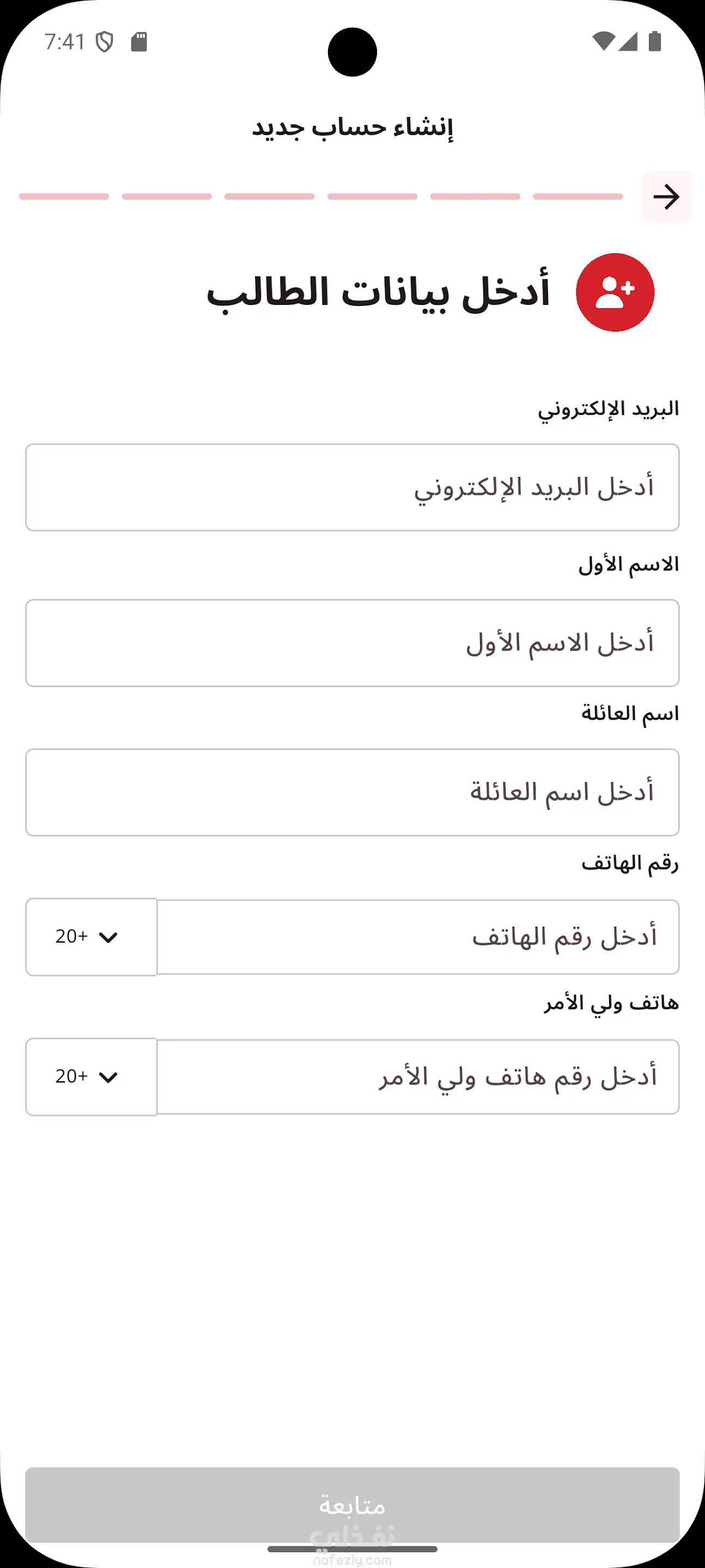The height and width of the screenshot is (1568, 705).
Task: Tap the first progress step segment on the right
Action: (578, 197)
